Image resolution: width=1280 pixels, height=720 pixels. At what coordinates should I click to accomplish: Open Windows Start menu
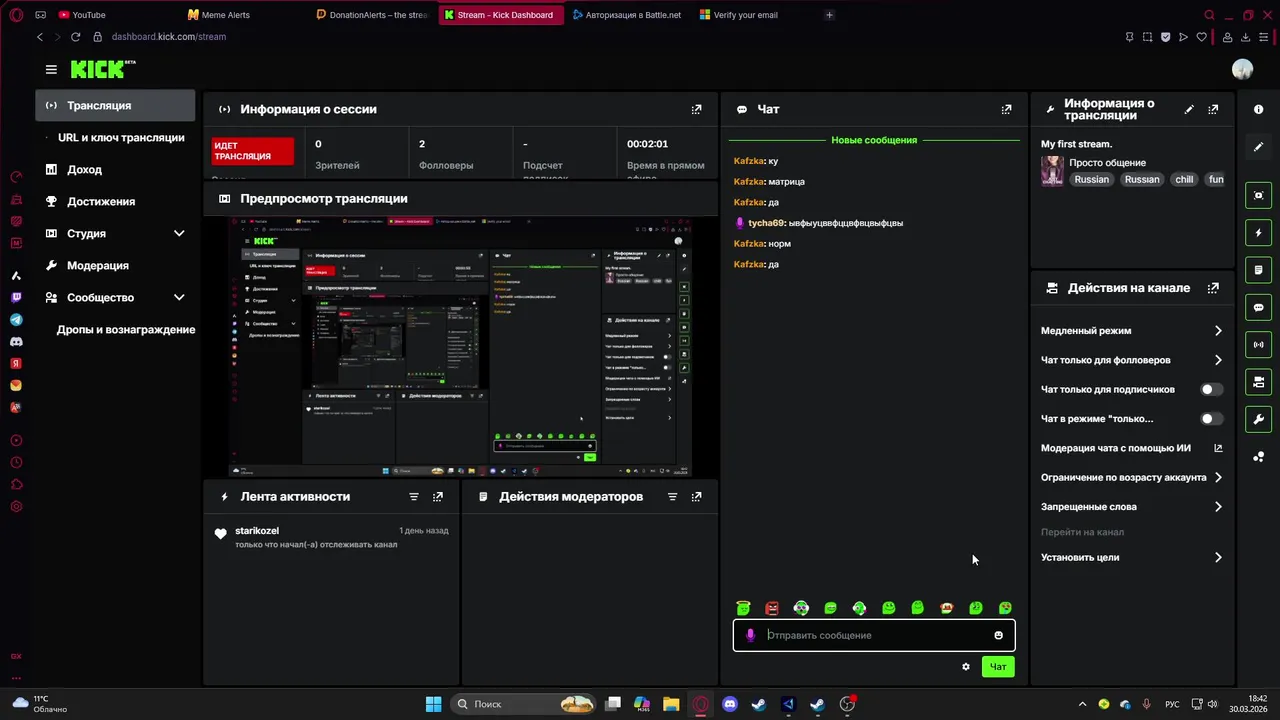coord(433,704)
